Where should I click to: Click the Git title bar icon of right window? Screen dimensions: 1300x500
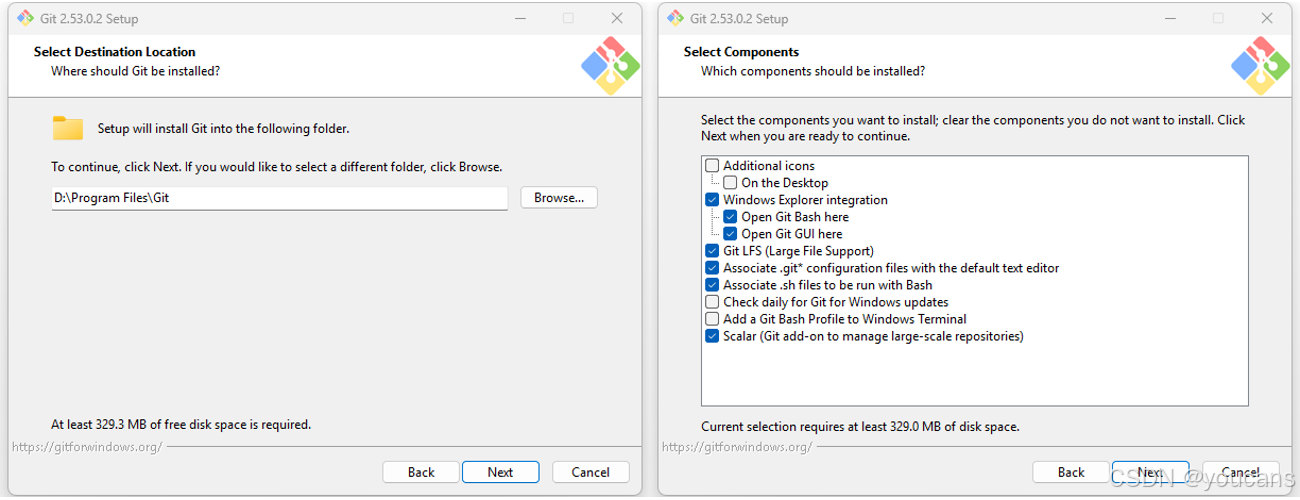point(675,18)
